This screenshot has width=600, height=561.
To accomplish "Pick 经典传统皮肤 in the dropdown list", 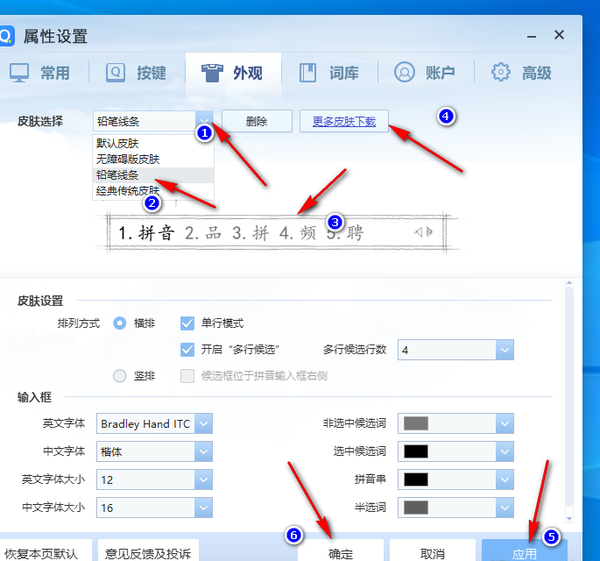I will 128,190.
